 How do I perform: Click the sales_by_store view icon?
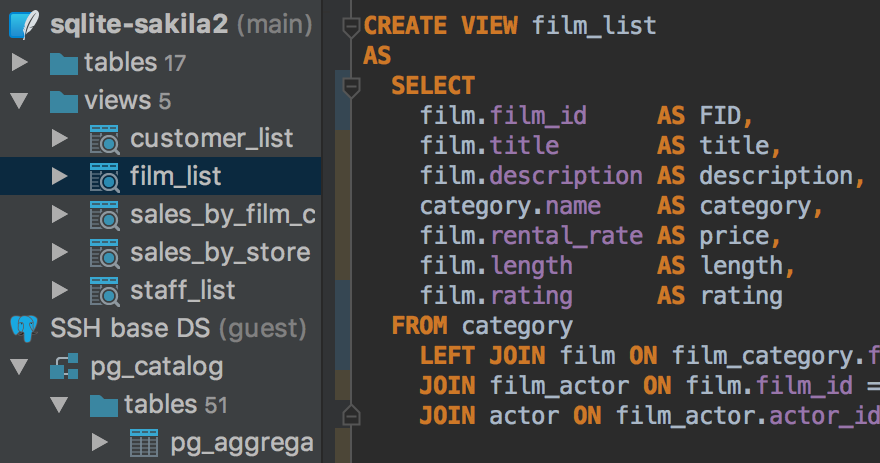point(104,253)
